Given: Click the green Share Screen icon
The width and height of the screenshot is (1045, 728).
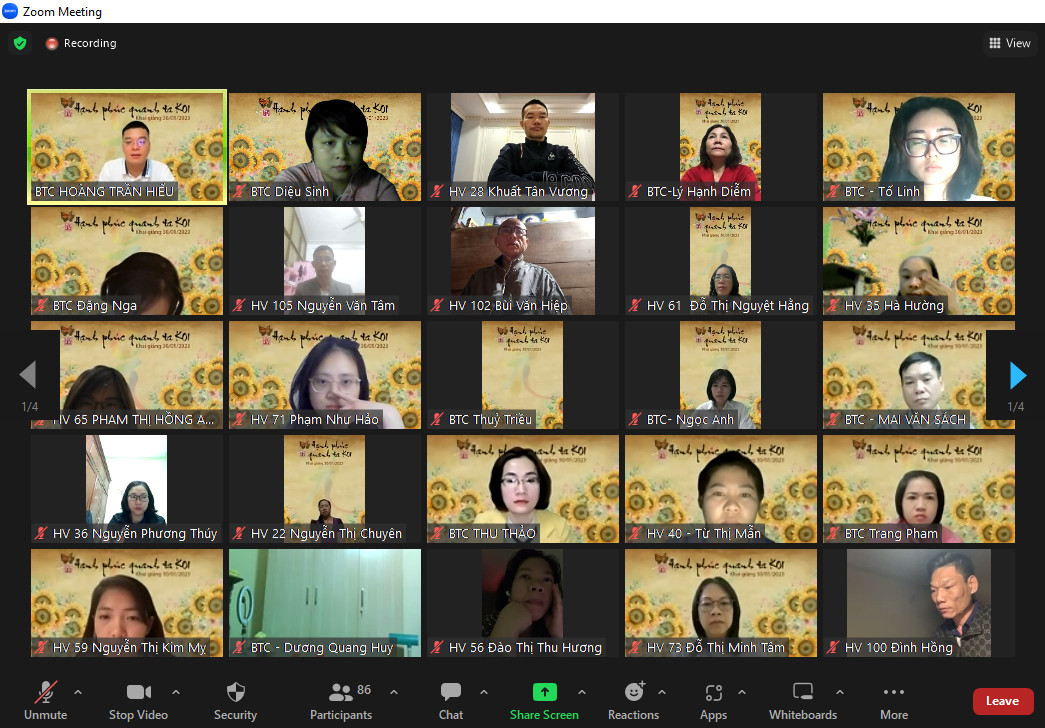Looking at the screenshot, I should coord(544,692).
